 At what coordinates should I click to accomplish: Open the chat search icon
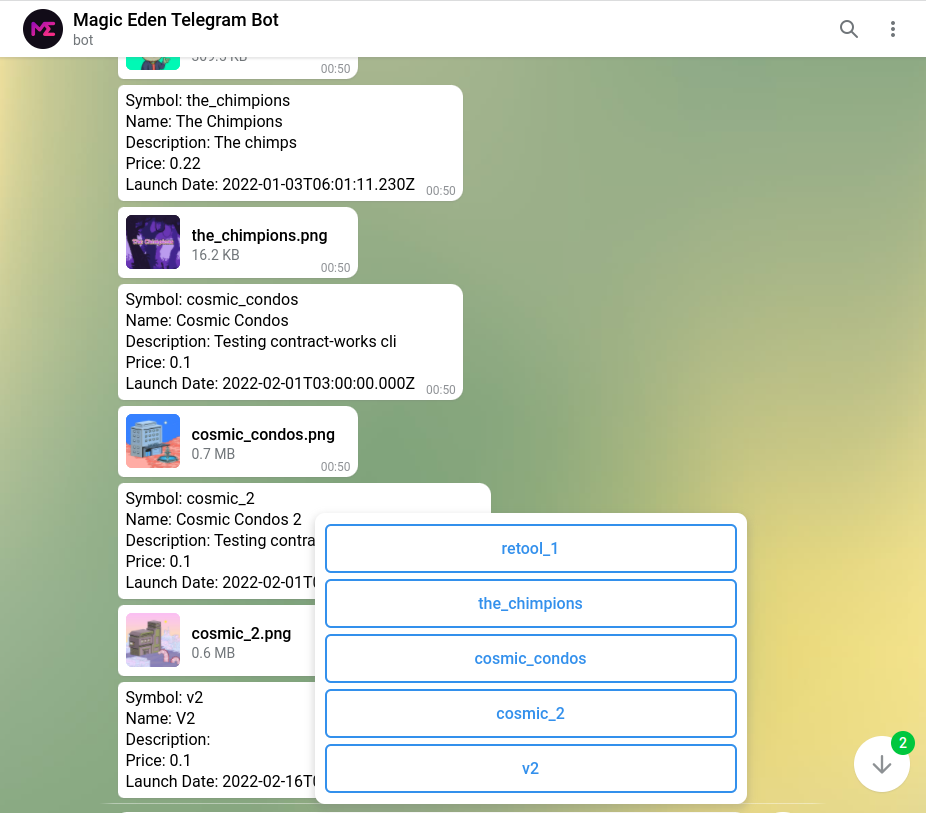[848, 29]
